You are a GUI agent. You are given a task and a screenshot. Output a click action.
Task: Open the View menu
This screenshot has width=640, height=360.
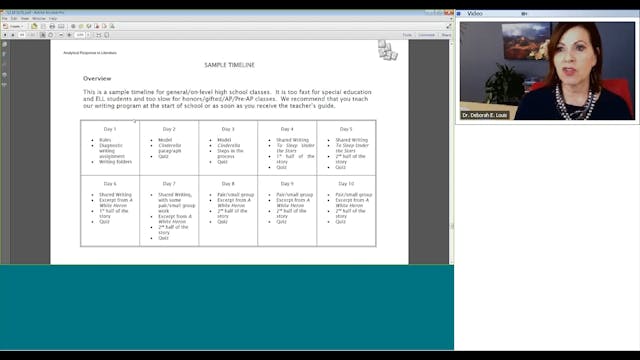[x=25, y=19]
